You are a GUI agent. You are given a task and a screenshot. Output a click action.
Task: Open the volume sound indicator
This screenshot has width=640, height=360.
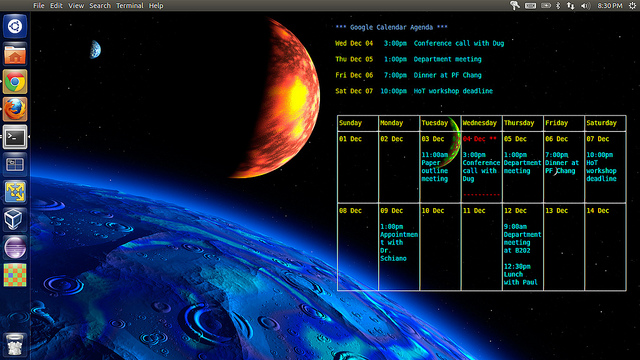click(x=585, y=6)
